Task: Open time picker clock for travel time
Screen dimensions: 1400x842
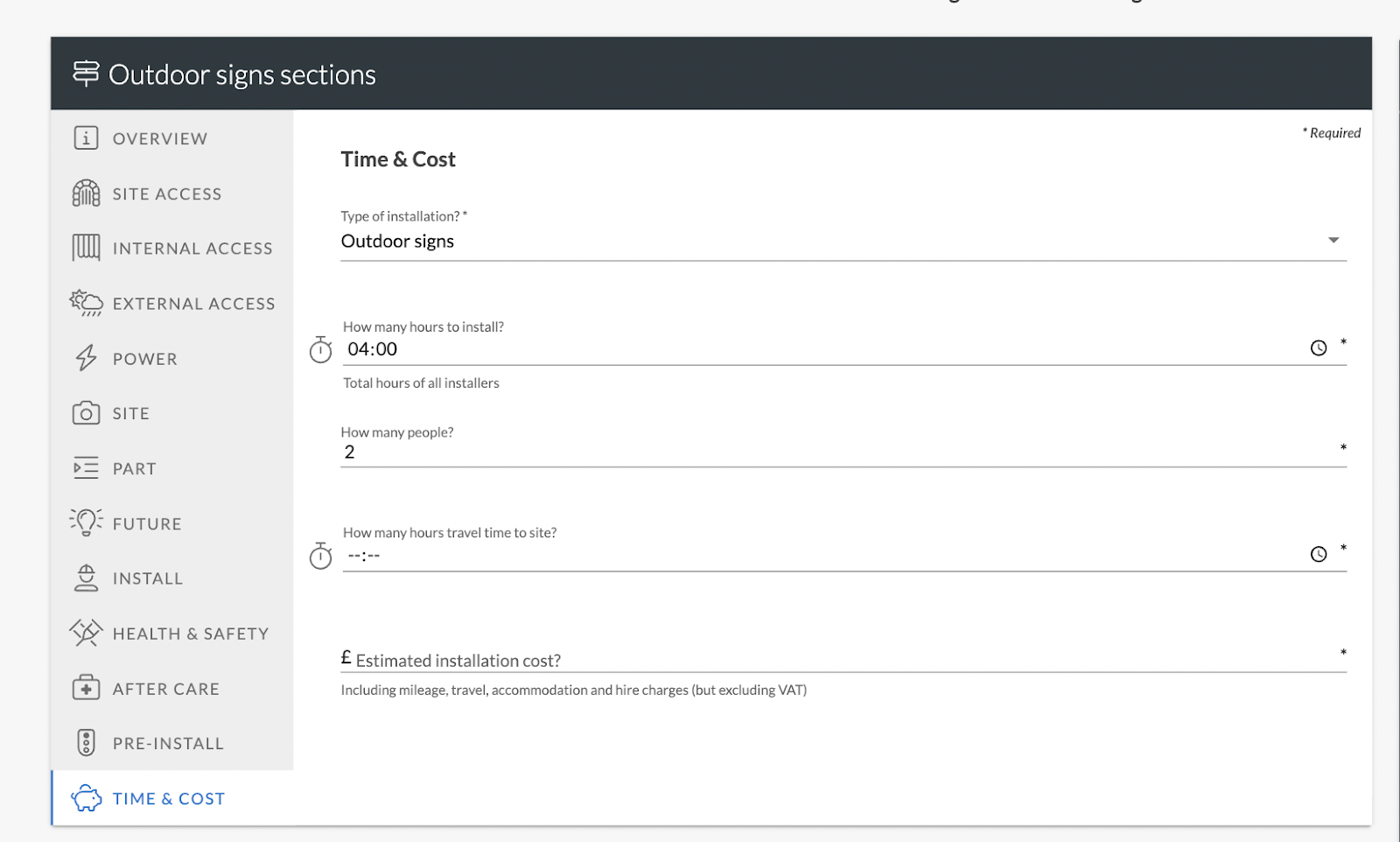Action: (1319, 554)
